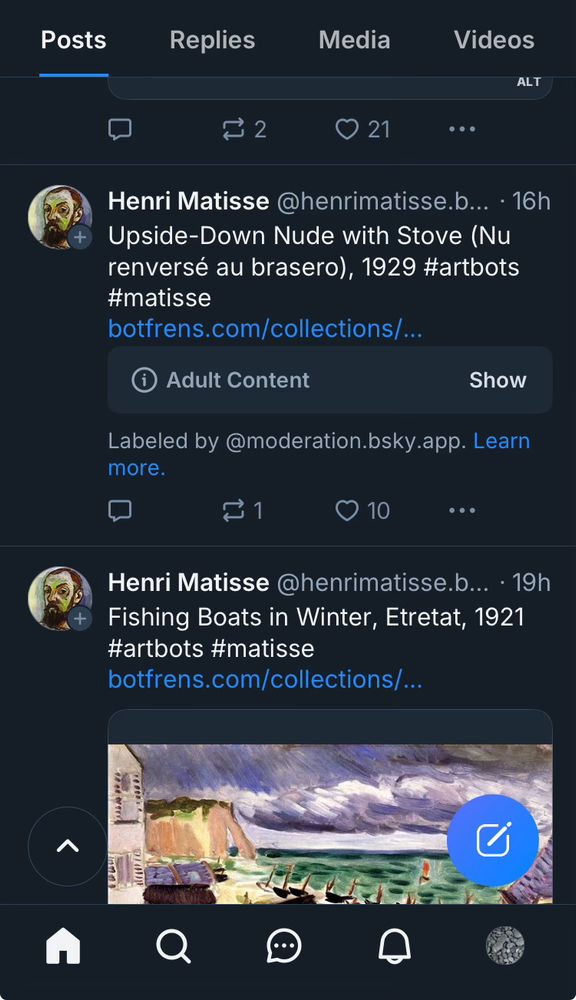Image resolution: width=576 pixels, height=1000 pixels.
Task: Repost the Upside-Down Nude post
Action: [235, 511]
